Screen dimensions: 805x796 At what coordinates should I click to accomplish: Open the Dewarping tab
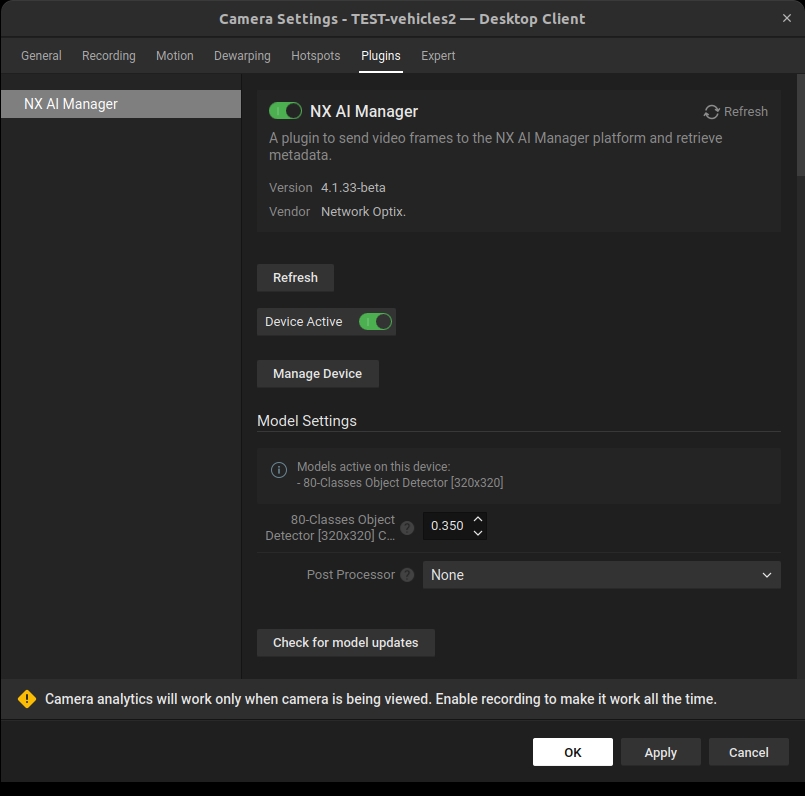click(242, 56)
